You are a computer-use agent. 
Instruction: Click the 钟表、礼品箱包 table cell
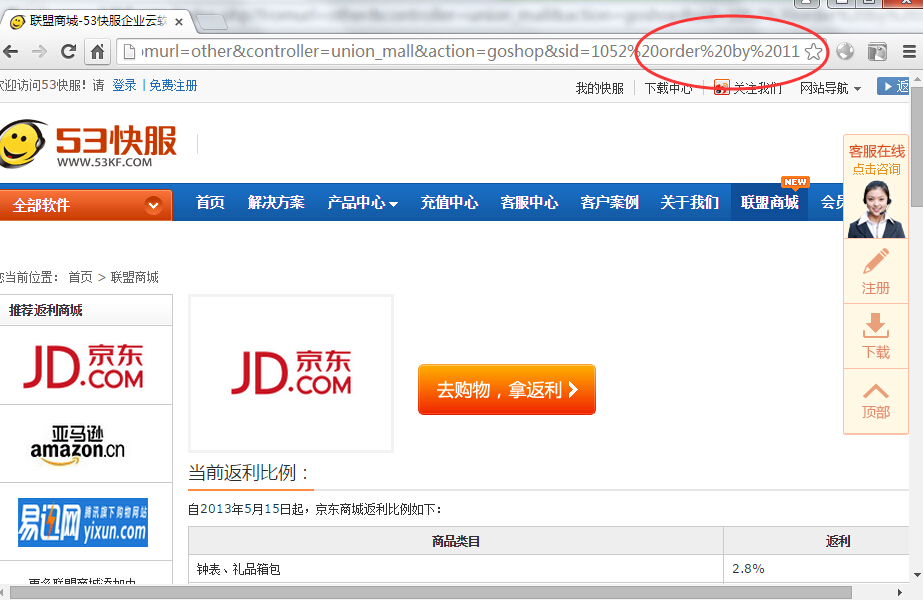(x=456, y=569)
